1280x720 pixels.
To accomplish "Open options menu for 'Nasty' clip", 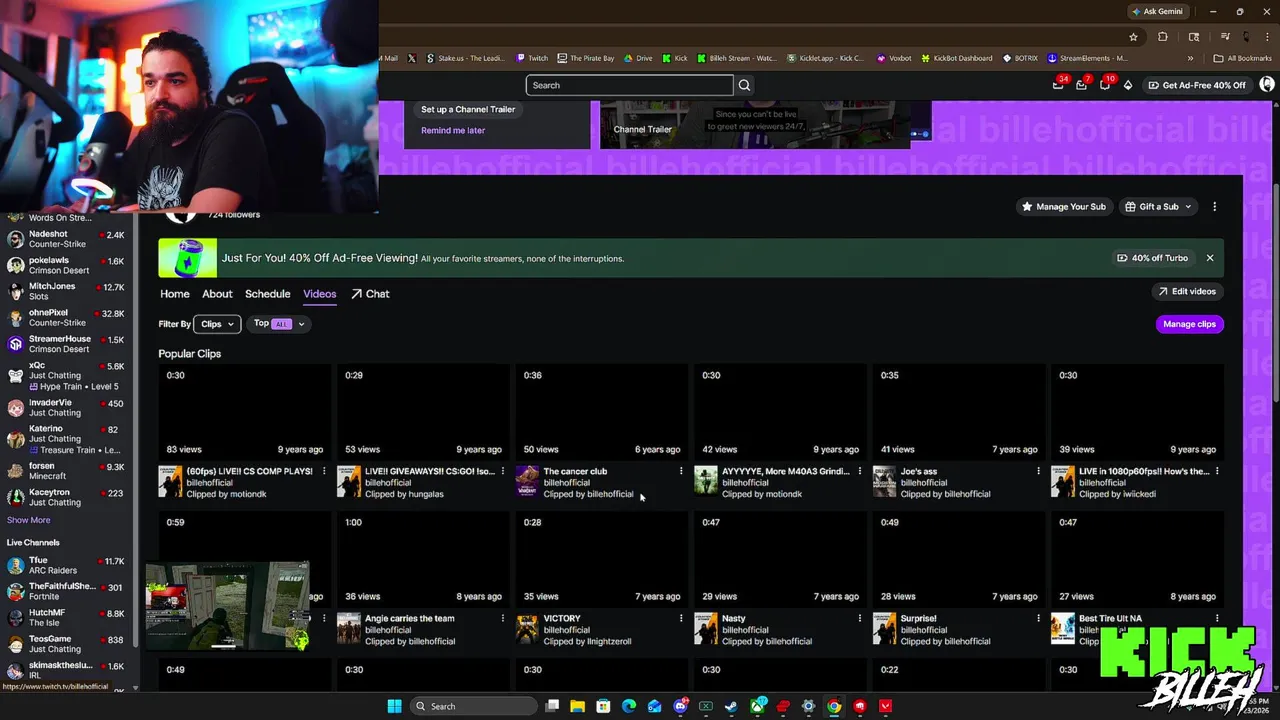I will click(x=860, y=618).
